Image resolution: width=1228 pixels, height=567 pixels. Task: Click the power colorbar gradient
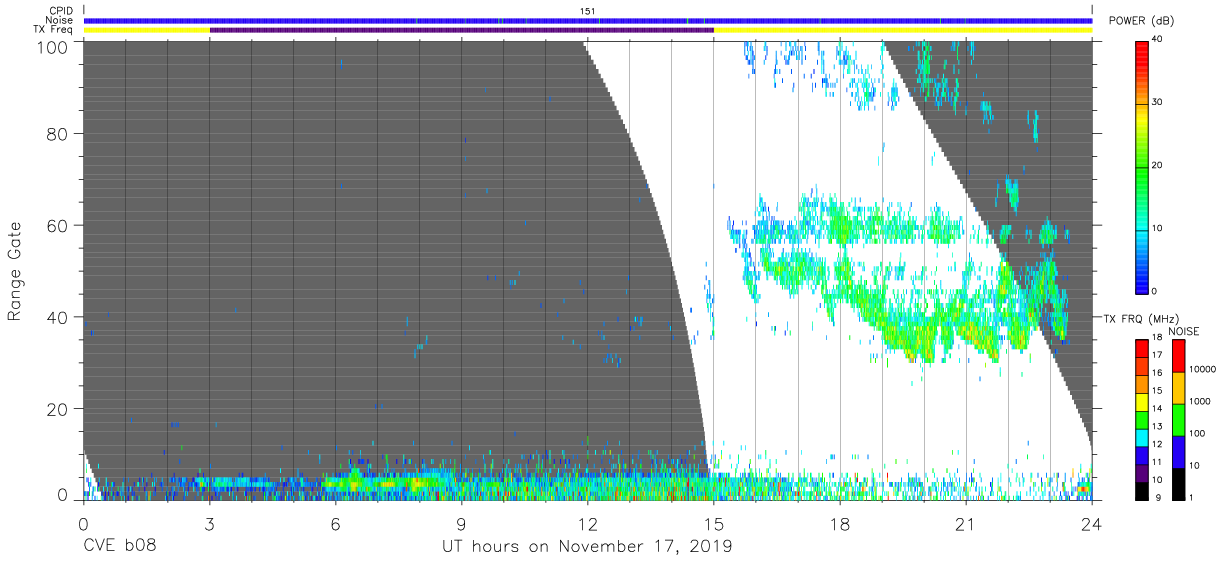pos(1142,166)
